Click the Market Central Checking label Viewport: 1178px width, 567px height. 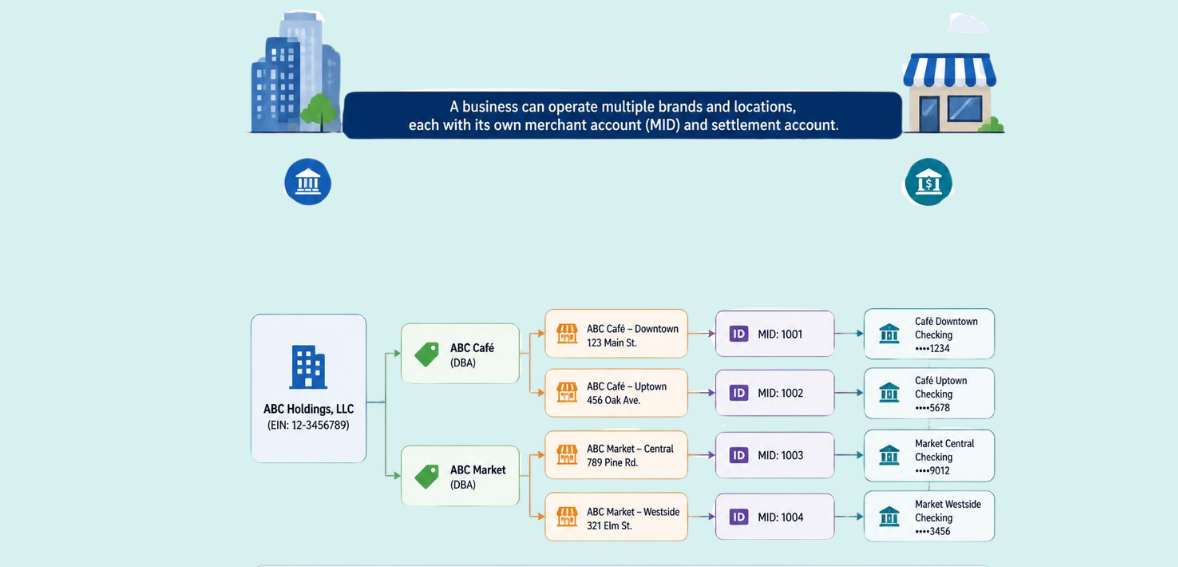pos(944,450)
